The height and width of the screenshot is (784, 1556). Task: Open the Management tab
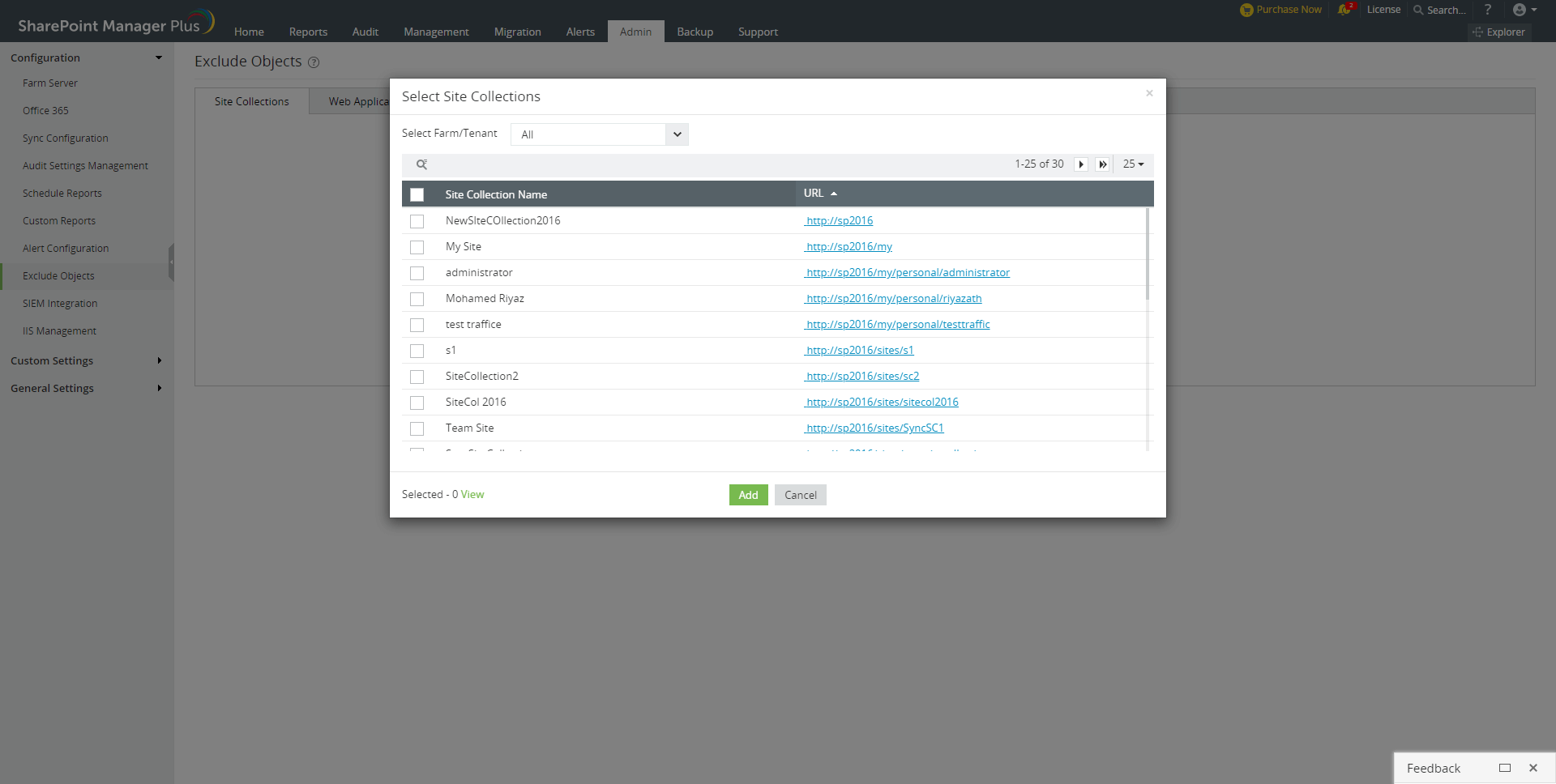tap(436, 32)
